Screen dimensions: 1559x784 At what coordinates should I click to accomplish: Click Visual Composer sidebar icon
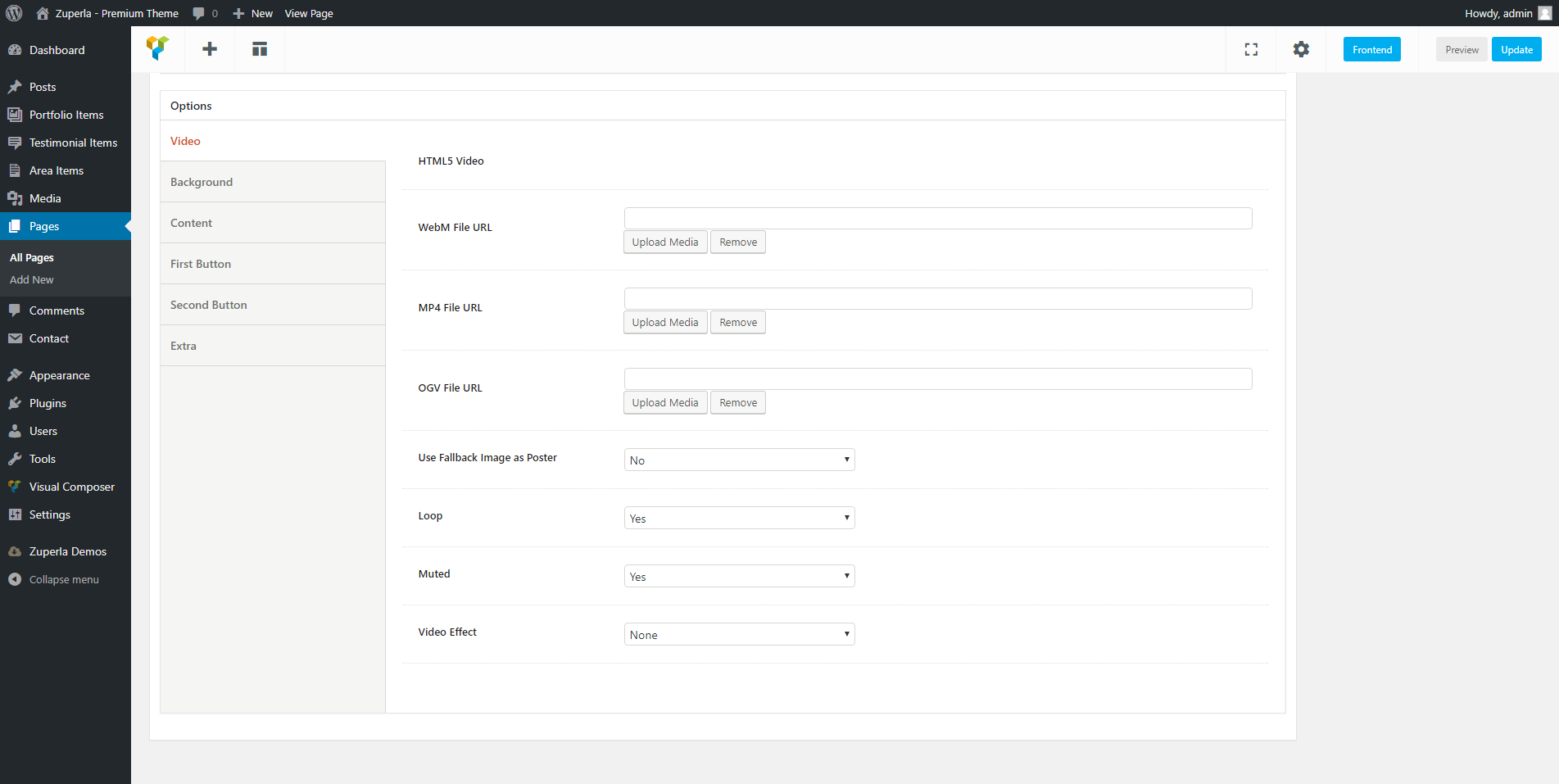[x=15, y=487]
